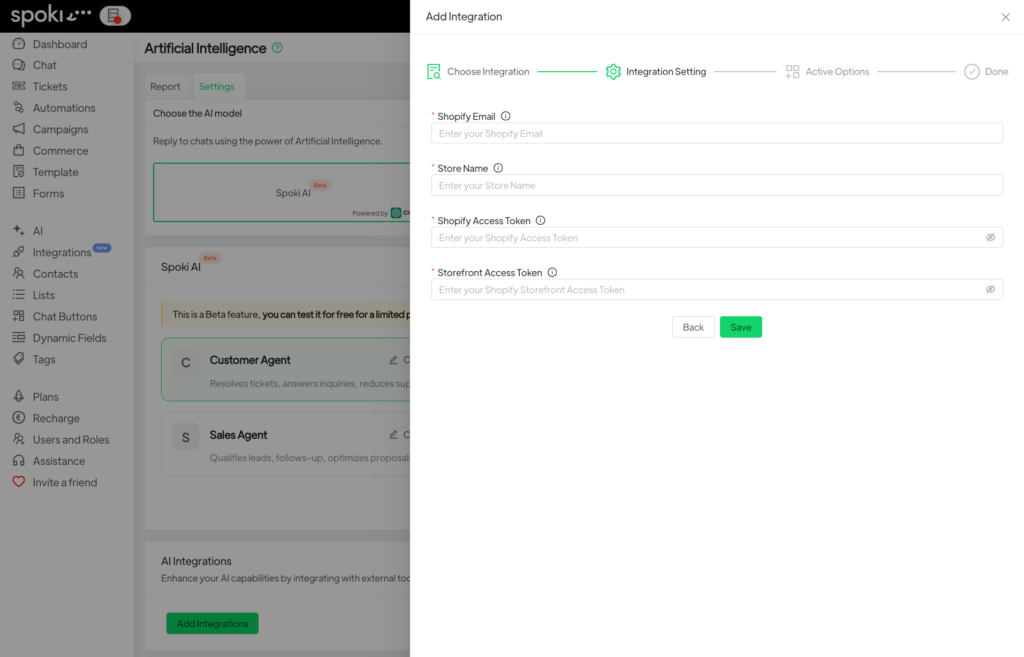The height and width of the screenshot is (657, 1024).
Task: Click the Storefront Access Token info icon
Action: coord(552,272)
